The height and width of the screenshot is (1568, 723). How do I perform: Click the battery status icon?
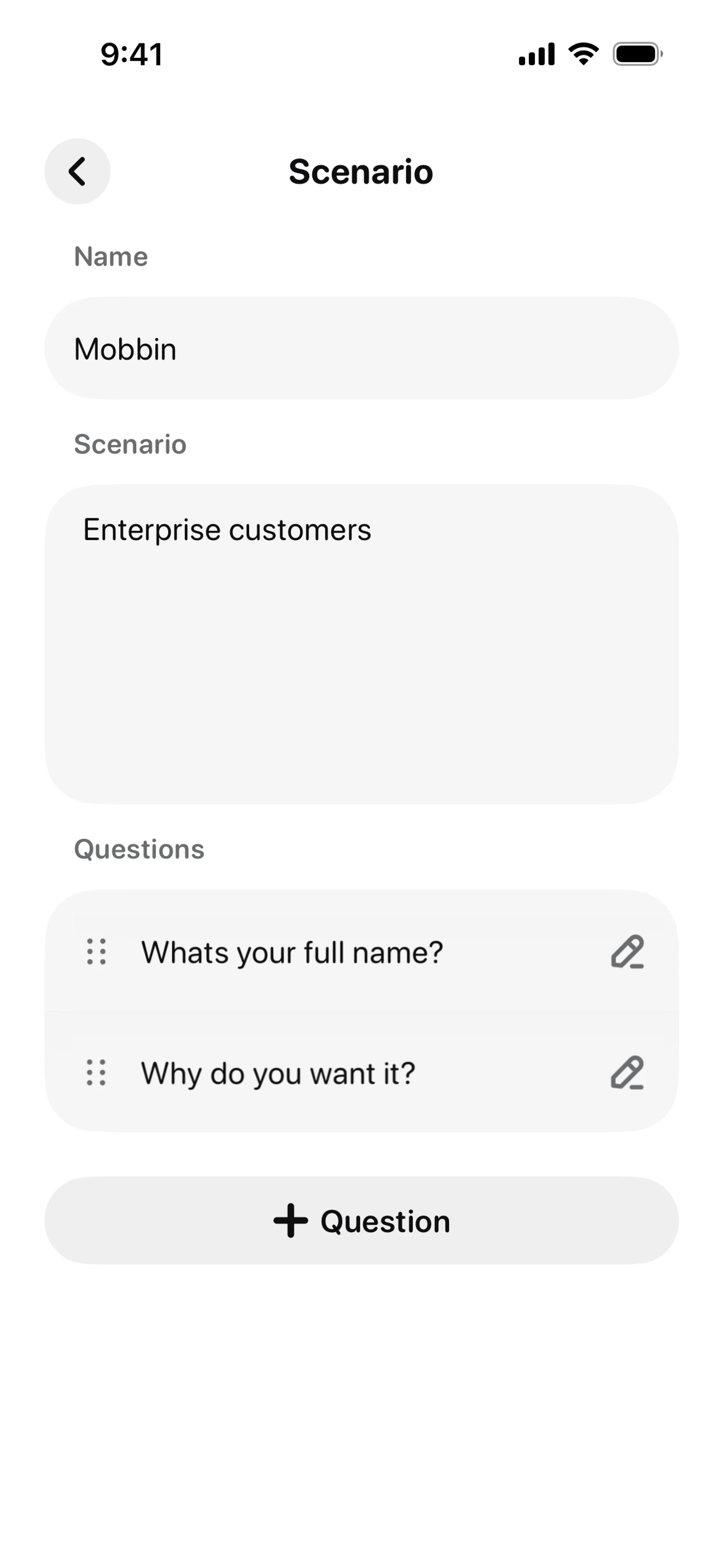coord(637,54)
